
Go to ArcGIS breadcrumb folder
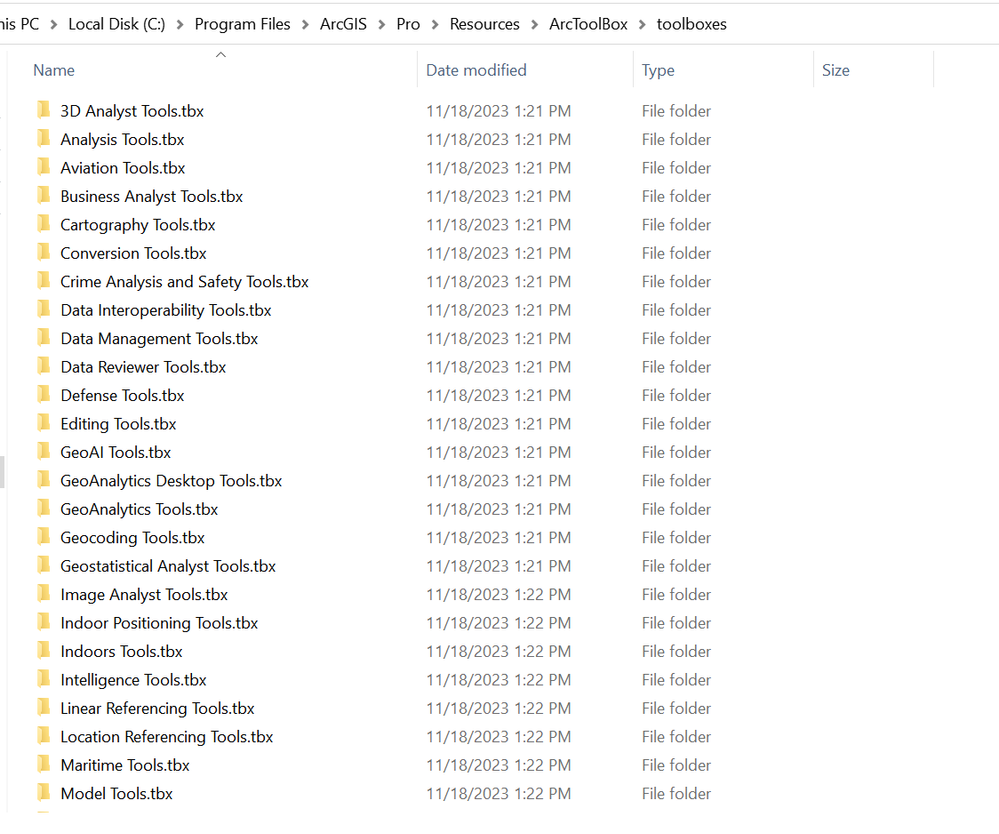coord(343,24)
